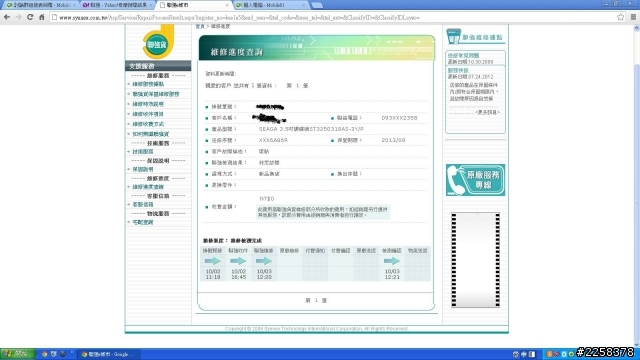Screen dimensions: 640x360
Task: Click the 更多訊息 link
Action: click(x=488, y=112)
